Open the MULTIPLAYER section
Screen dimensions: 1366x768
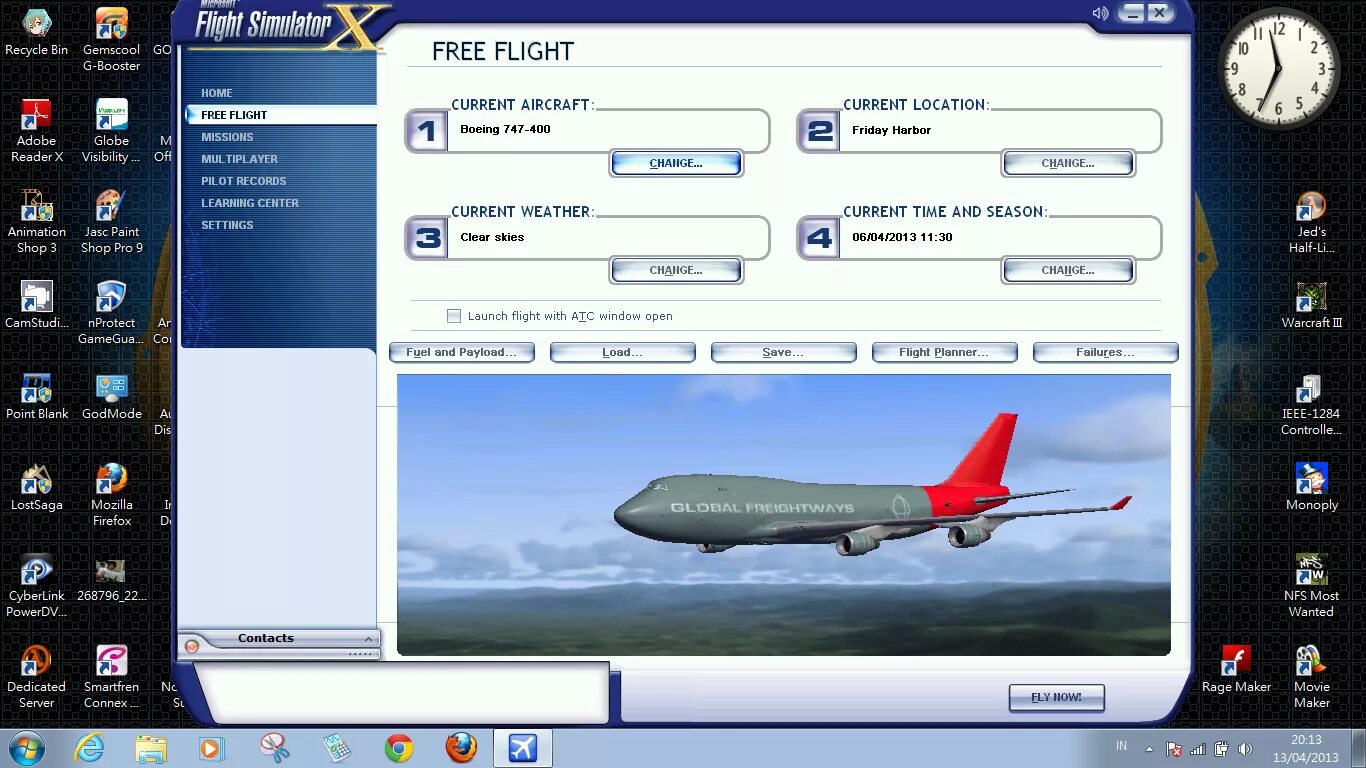click(239, 159)
